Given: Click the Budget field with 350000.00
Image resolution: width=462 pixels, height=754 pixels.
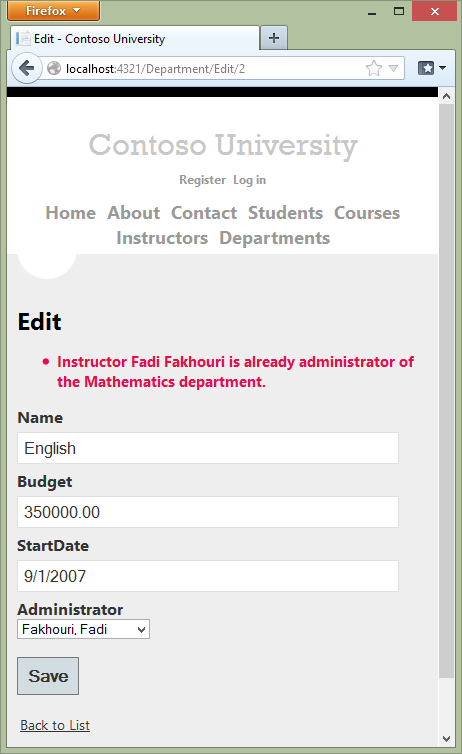Looking at the screenshot, I should (x=208, y=512).
